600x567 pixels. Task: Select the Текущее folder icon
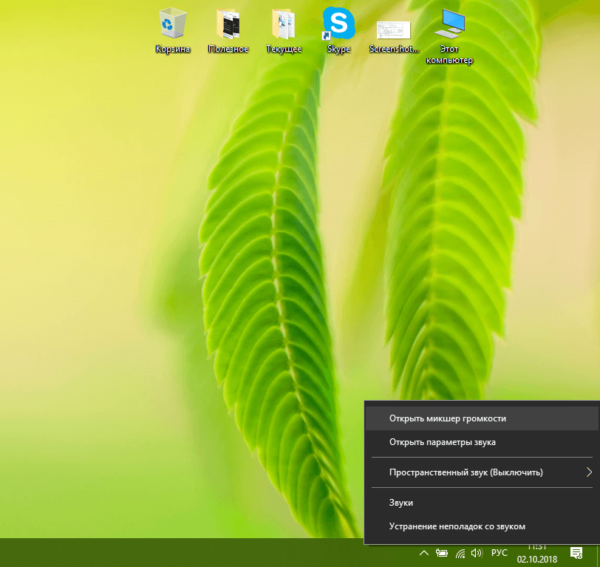[x=284, y=24]
